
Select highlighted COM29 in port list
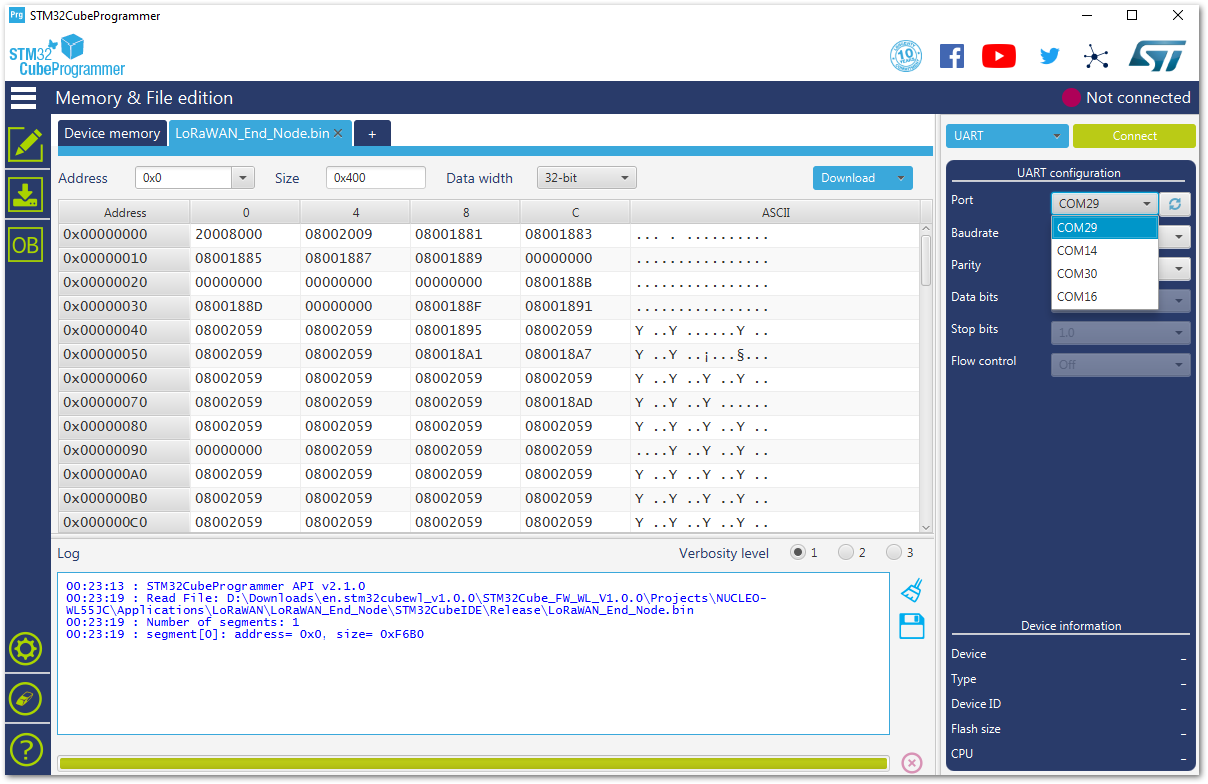click(x=1104, y=228)
